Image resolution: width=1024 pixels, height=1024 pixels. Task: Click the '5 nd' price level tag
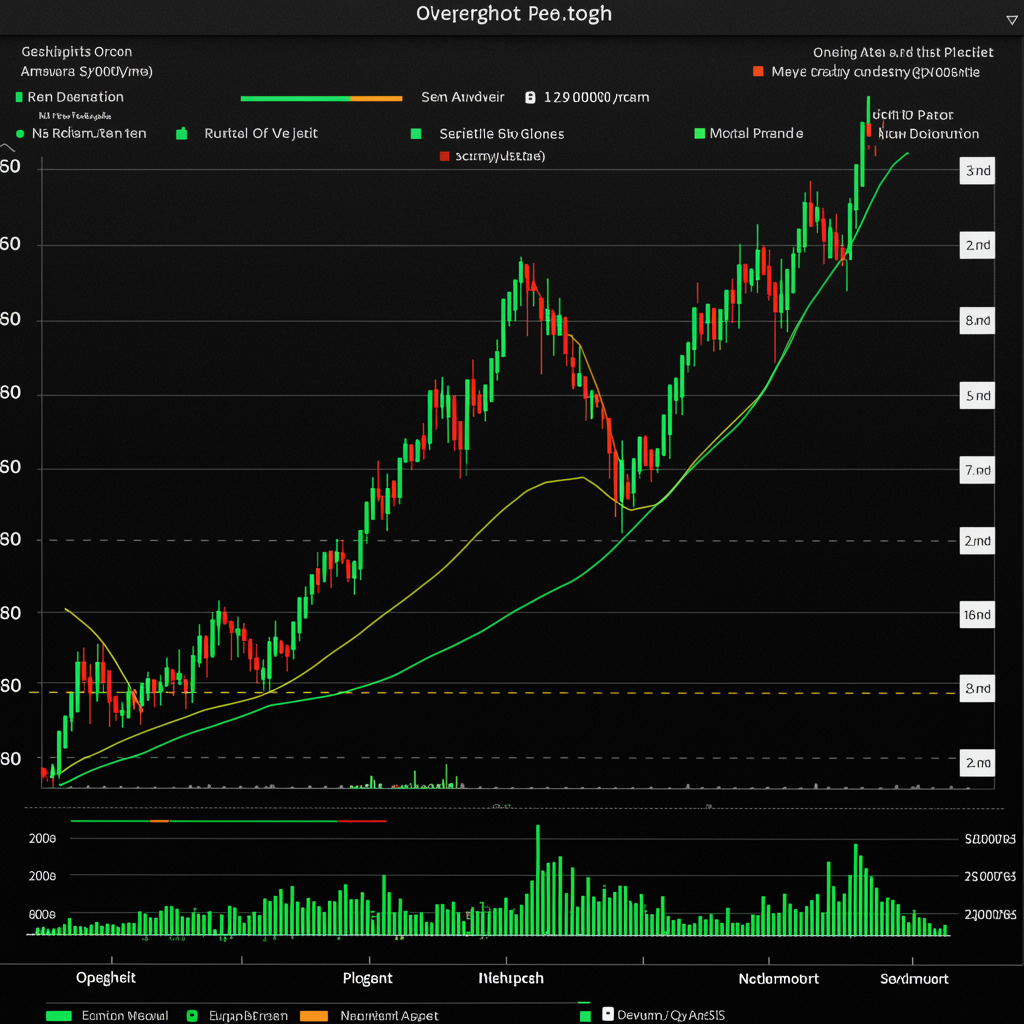(x=977, y=396)
